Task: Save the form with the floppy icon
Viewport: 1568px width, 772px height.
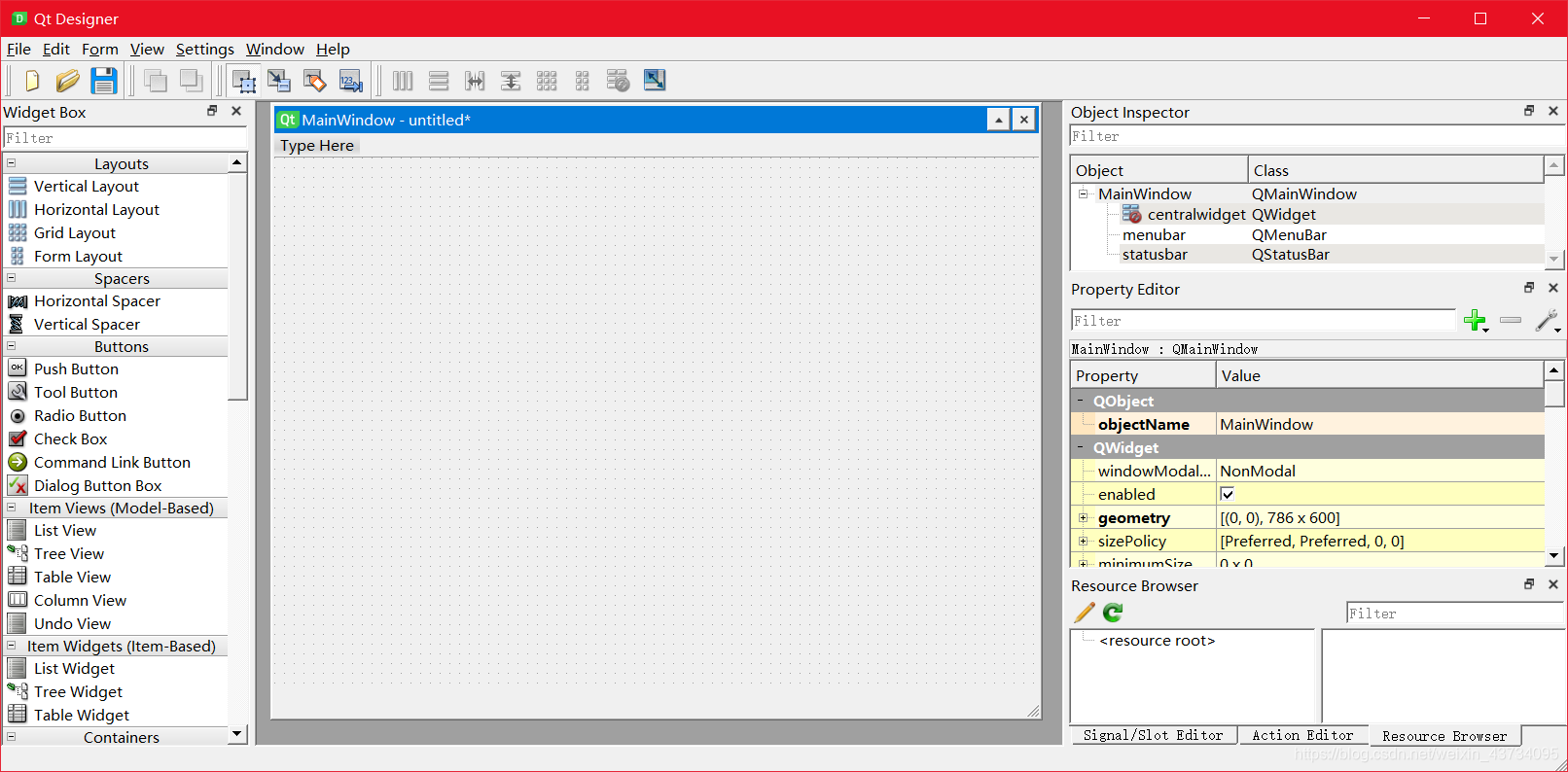Action: tap(104, 81)
